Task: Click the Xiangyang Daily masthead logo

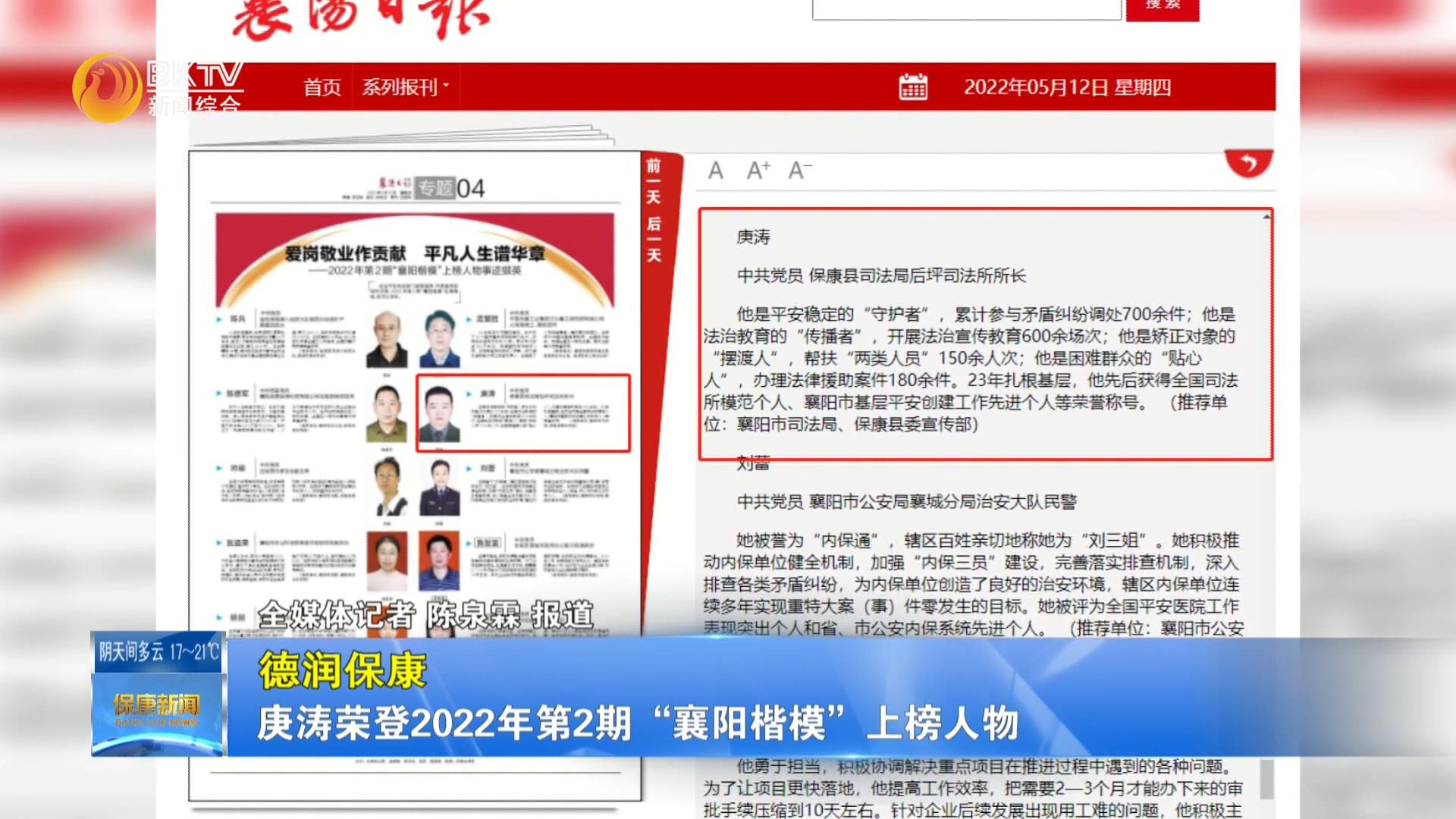Action: click(x=360, y=19)
